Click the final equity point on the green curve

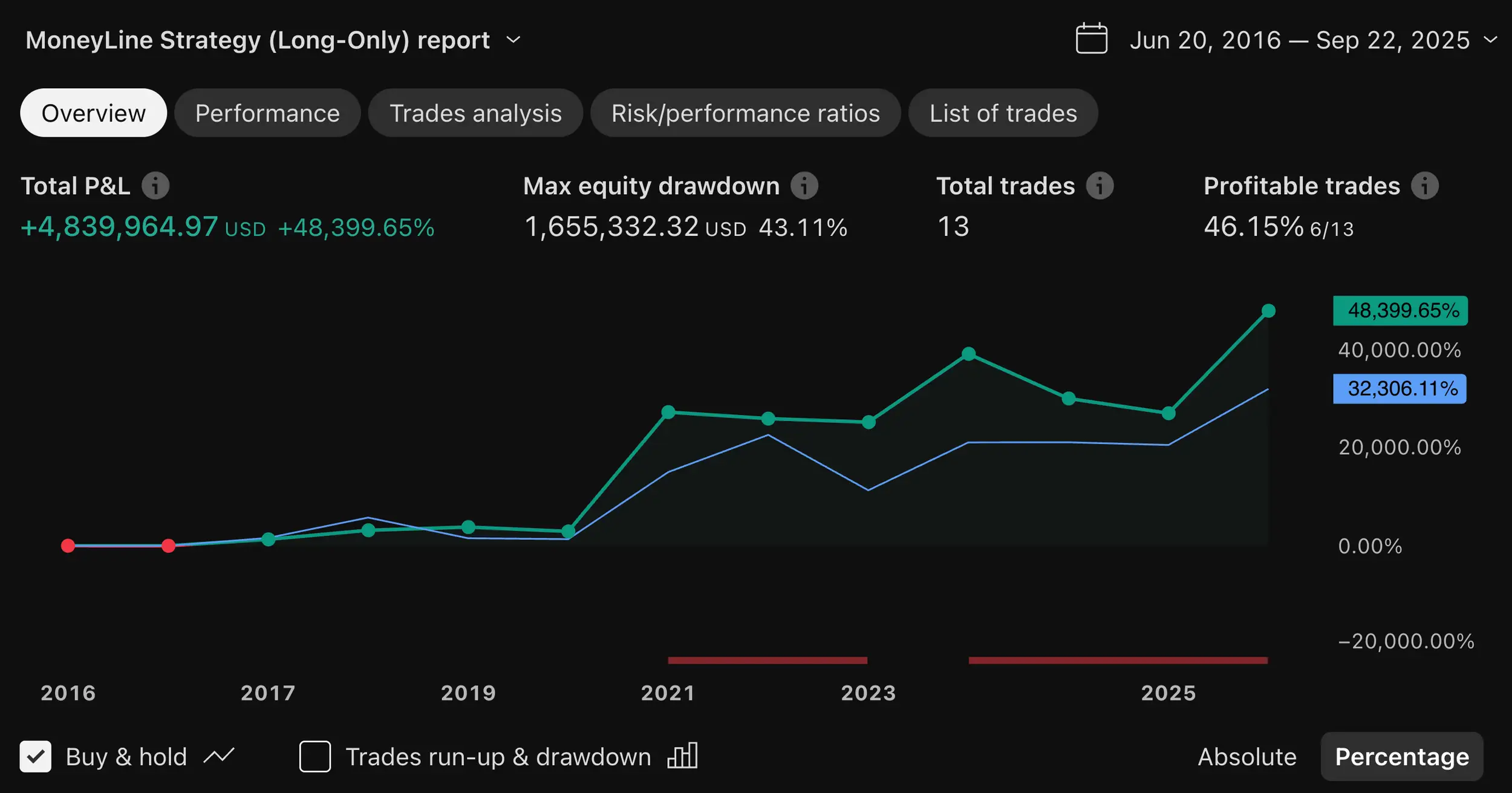(1268, 311)
